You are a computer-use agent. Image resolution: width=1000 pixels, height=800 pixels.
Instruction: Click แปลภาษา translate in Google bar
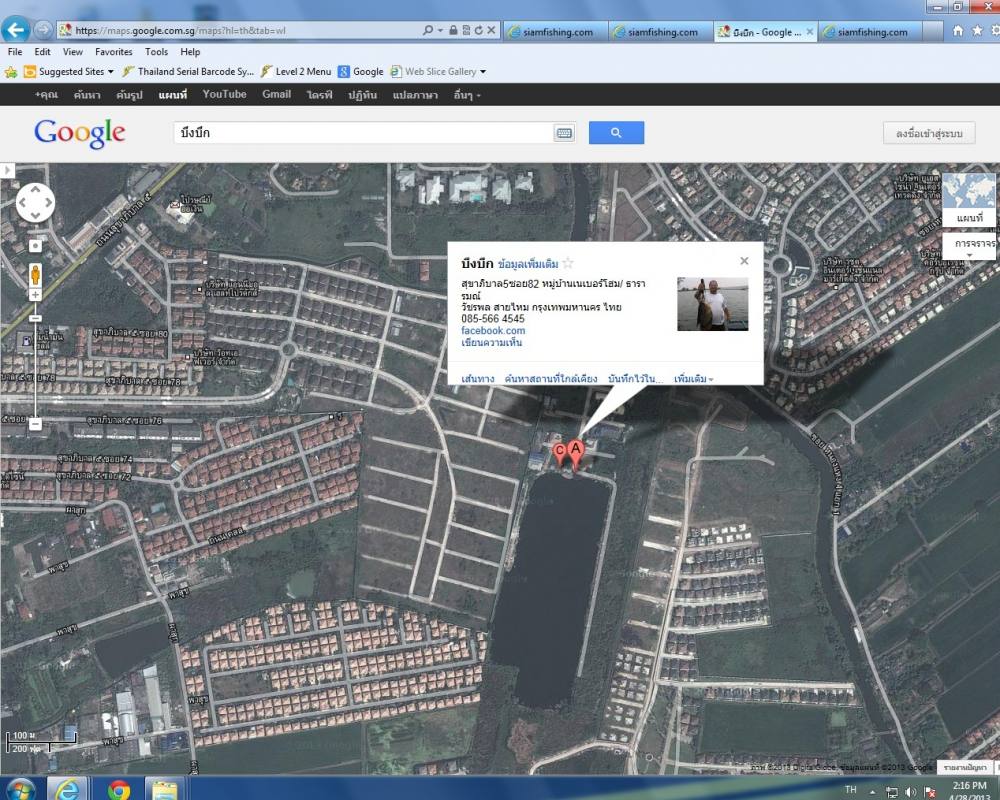coord(415,95)
